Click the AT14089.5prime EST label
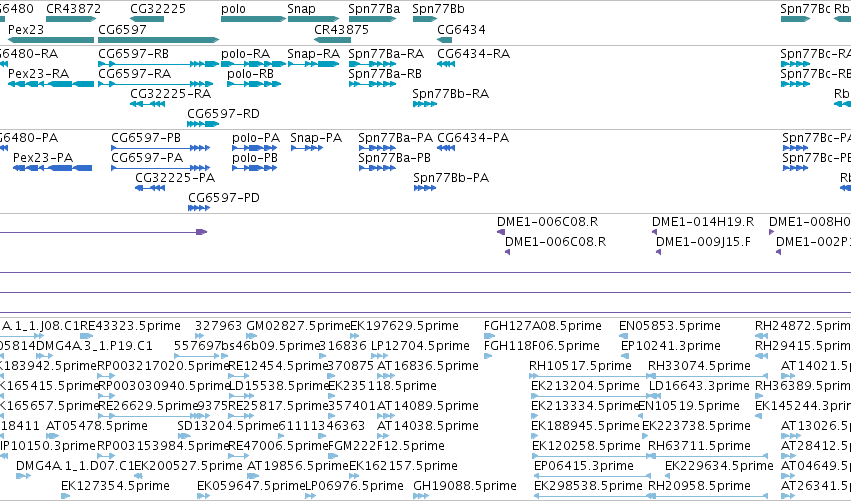The width and height of the screenshot is (851, 501). point(428,406)
